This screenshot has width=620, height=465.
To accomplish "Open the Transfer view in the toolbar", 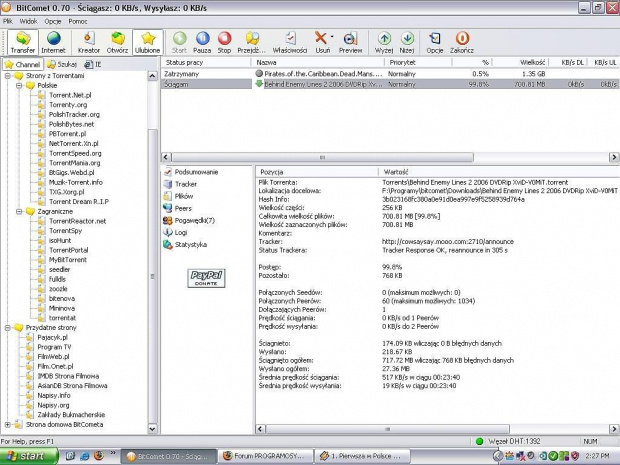I will 23,42.
